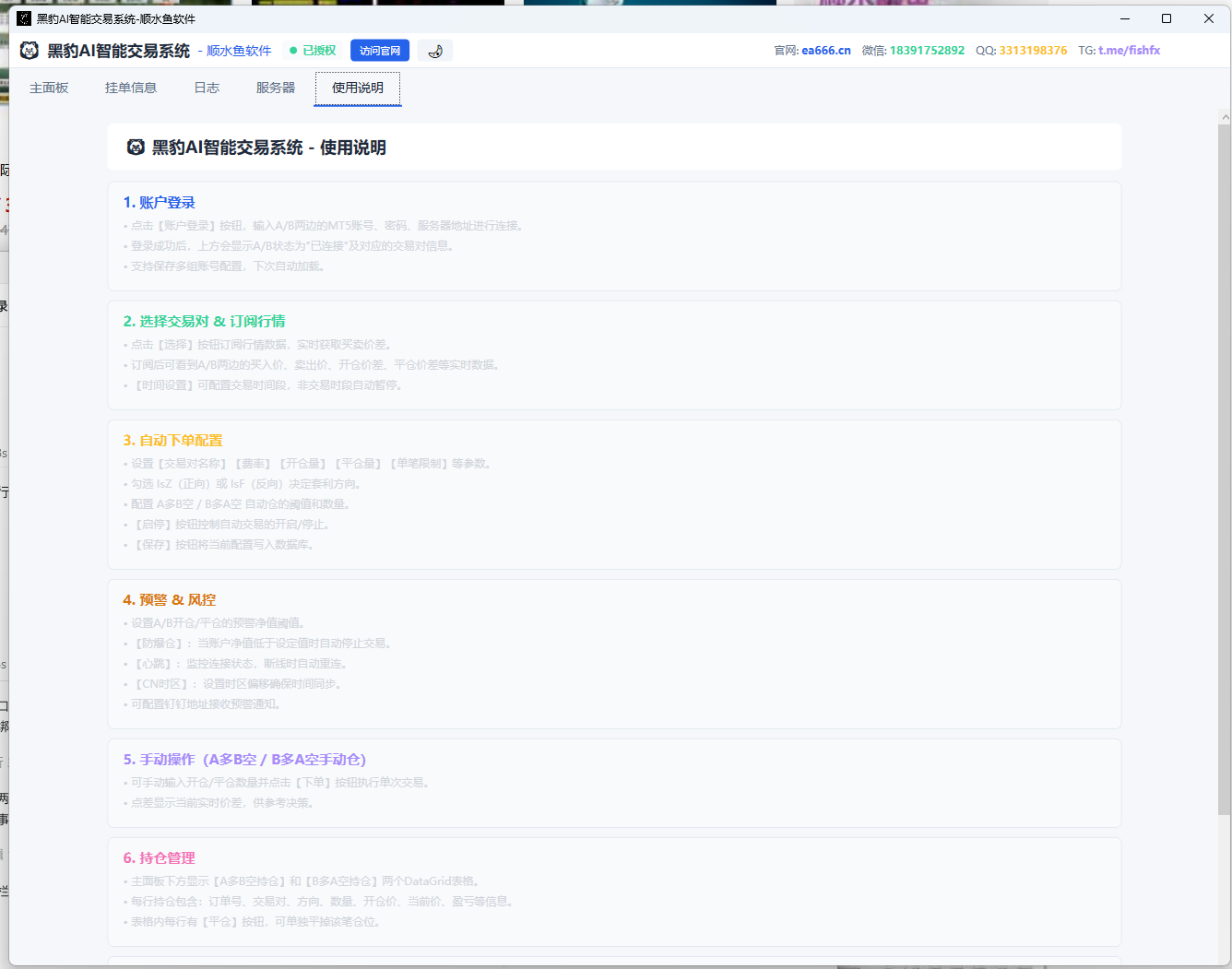The height and width of the screenshot is (969, 1232).
Task: Click the line starting 点差显示当前实时价差
Action: tap(219, 803)
